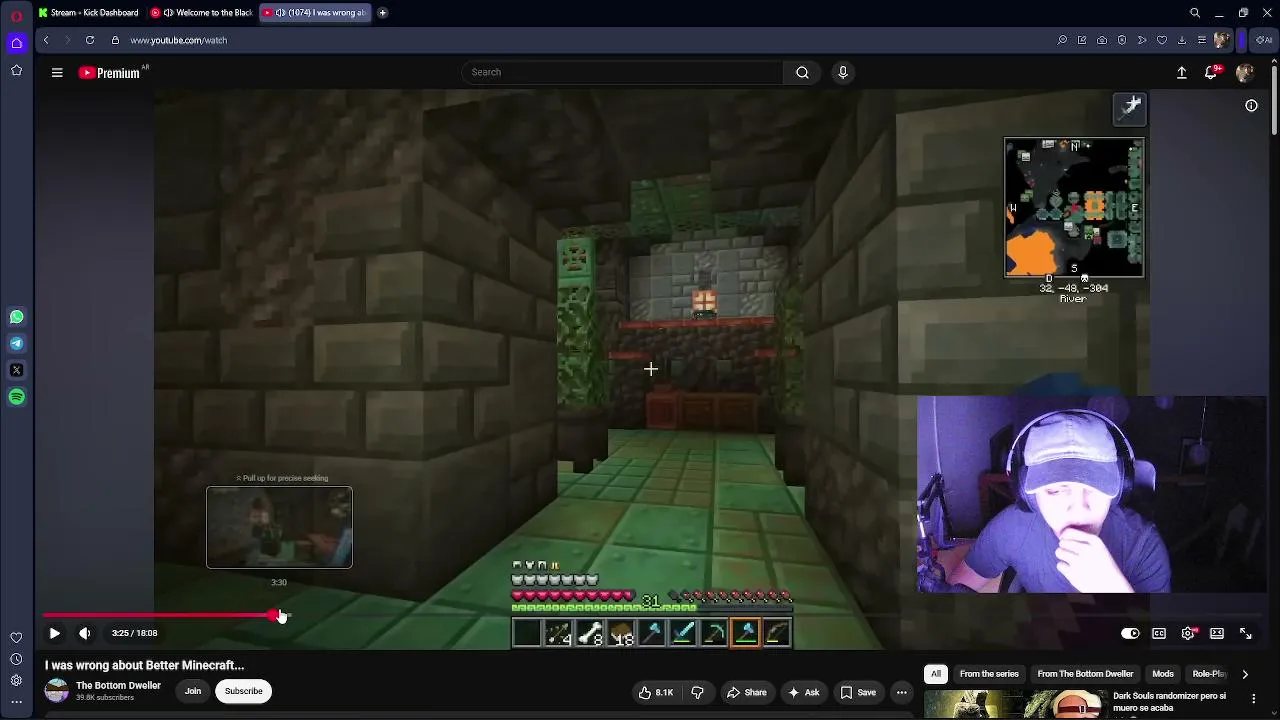1280x720 pixels.
Task: Select the 'I was wrong' YouTube tab
Action: click(315, 13)
